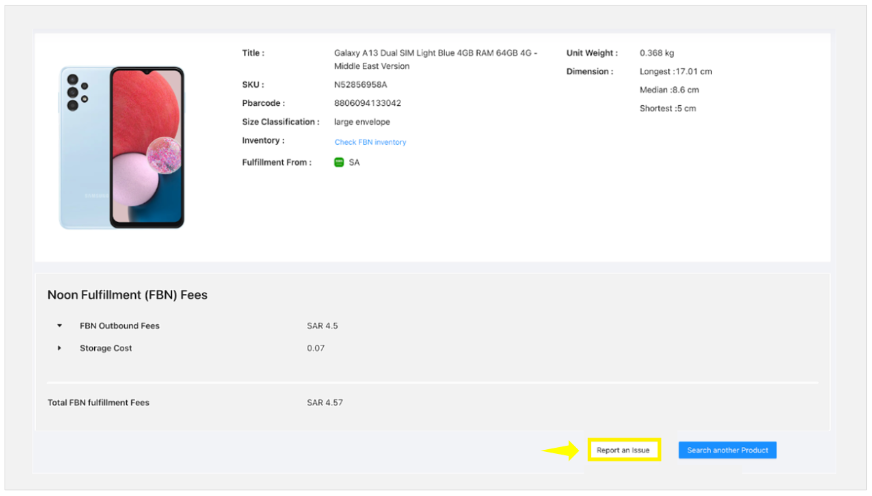Open the Check FBN inventory link
872x496 pixels.
(370, 142)
